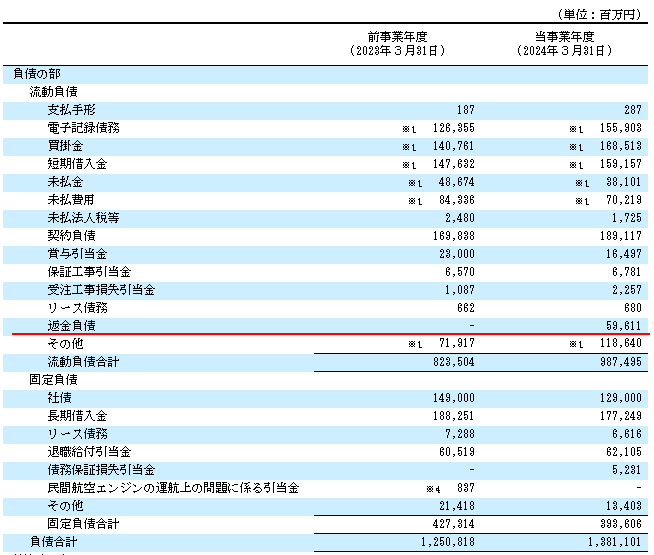Select the 流動負債 subsection heading

point(50,91)
